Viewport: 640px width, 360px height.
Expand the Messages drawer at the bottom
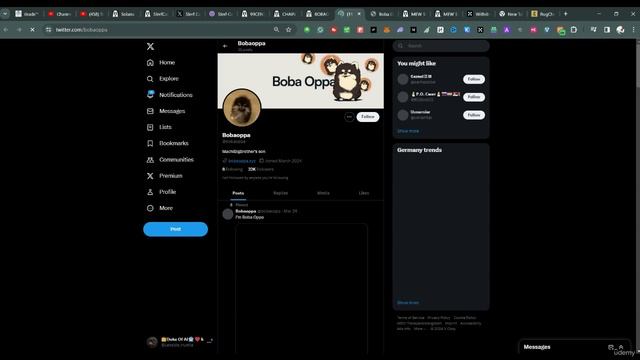[621, 347]
